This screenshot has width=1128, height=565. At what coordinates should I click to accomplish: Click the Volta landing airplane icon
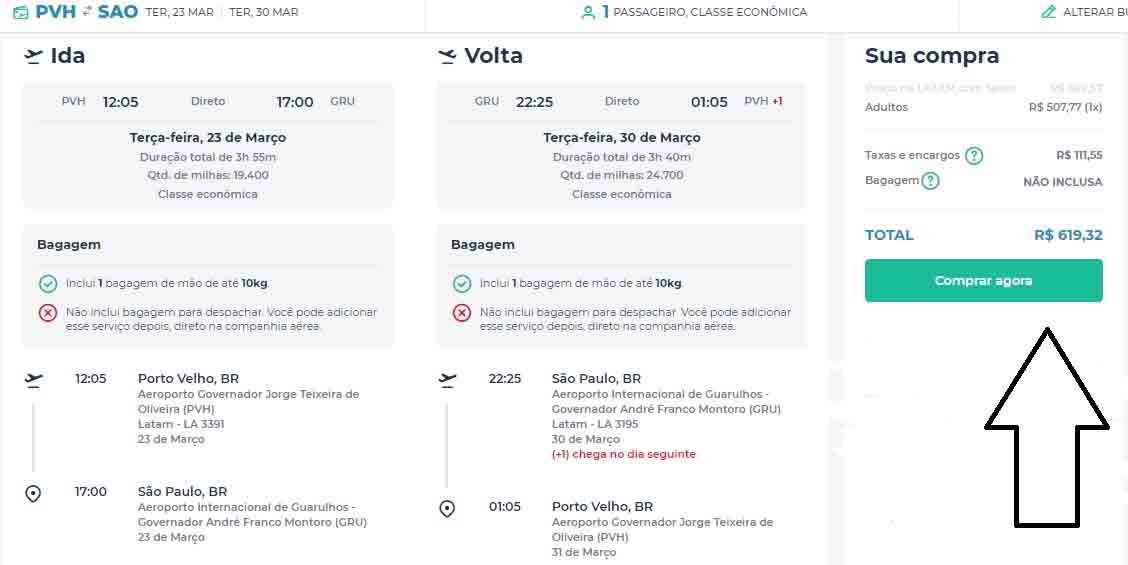pos(447,56)
